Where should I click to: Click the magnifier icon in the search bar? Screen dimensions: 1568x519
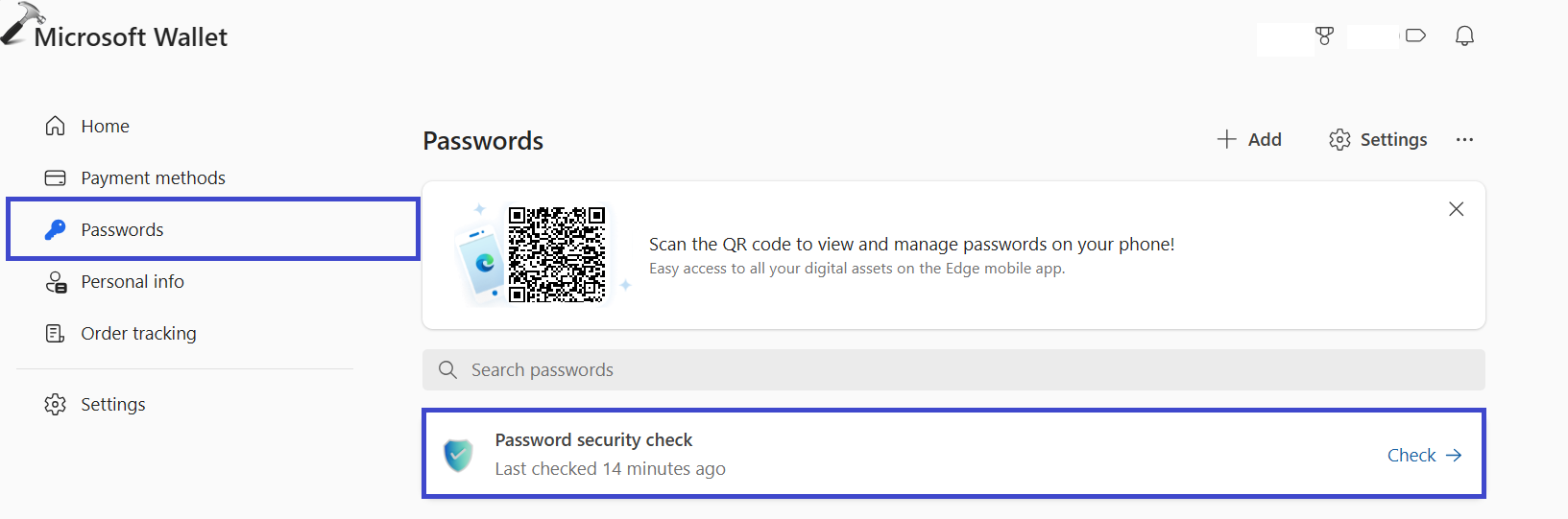(x=447, y=370)
